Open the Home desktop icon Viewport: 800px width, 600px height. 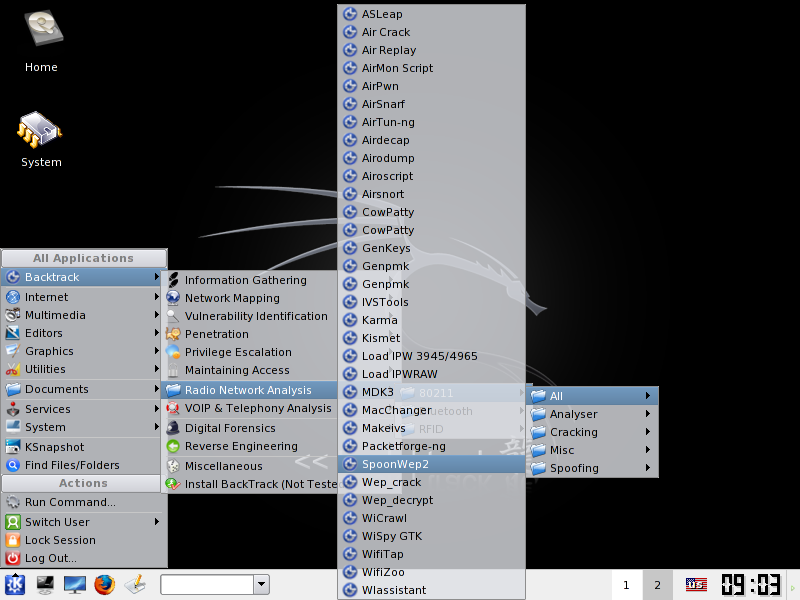point(42,42)
